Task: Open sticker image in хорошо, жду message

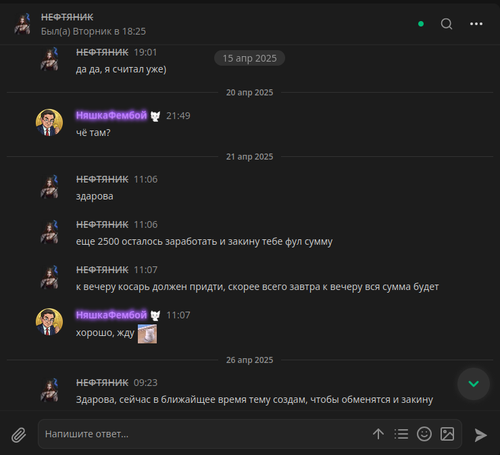Action: (x=147, y=334)
